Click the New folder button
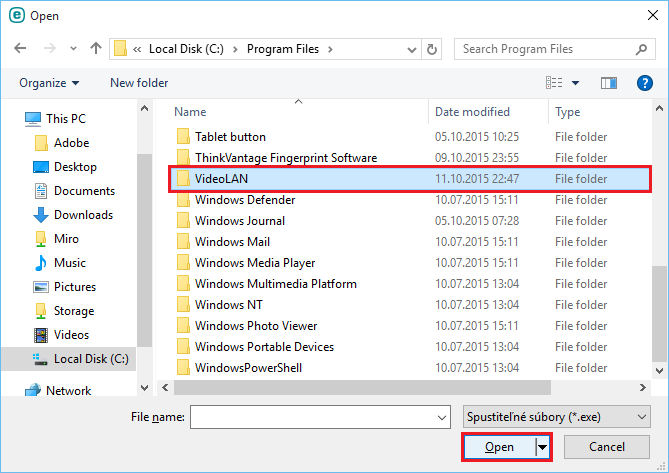Screen dimensions: 669x473 coord(139,83)
